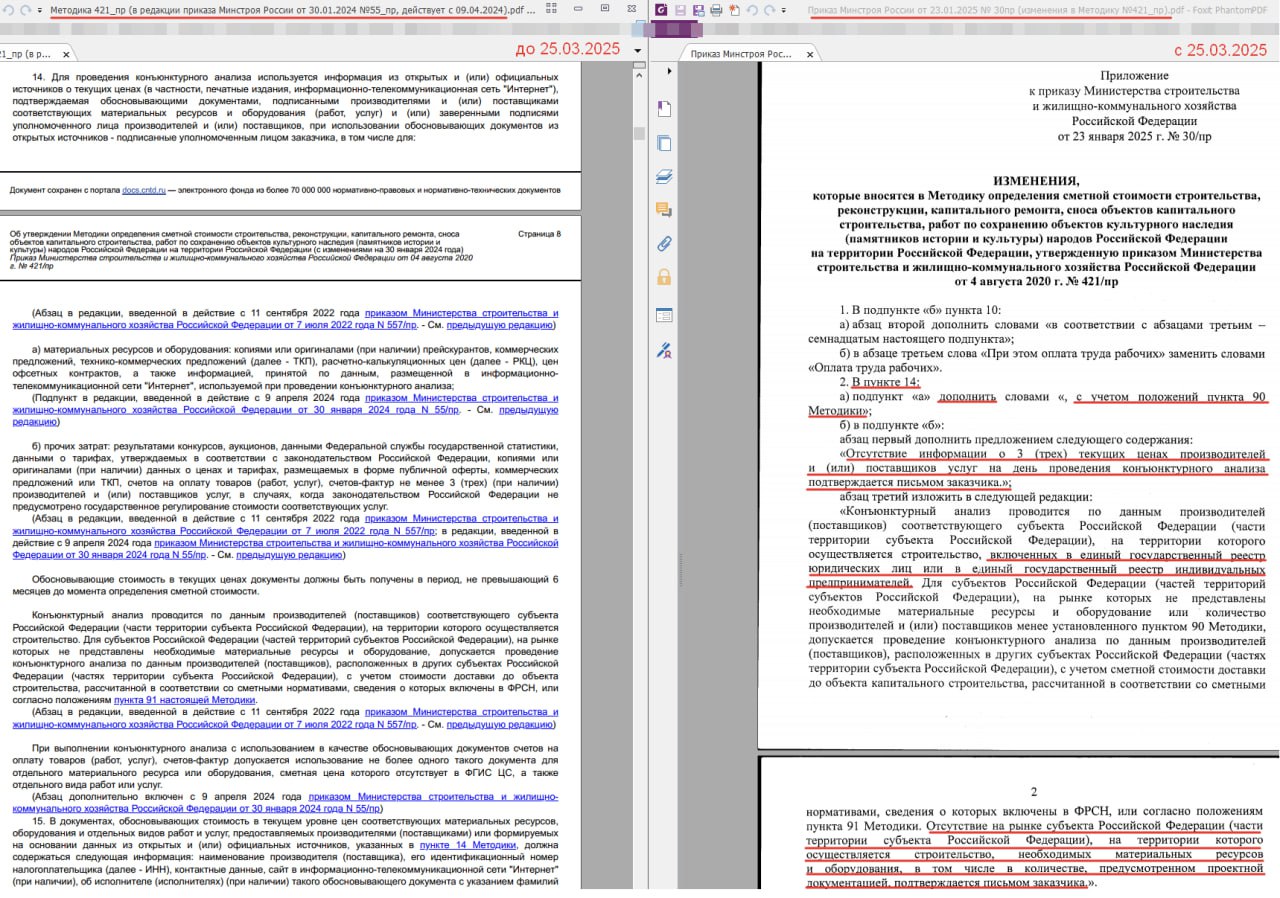Open the tab list dropdown arrow in left window
Screen dimensions: 1280x898
pos(638,50)
